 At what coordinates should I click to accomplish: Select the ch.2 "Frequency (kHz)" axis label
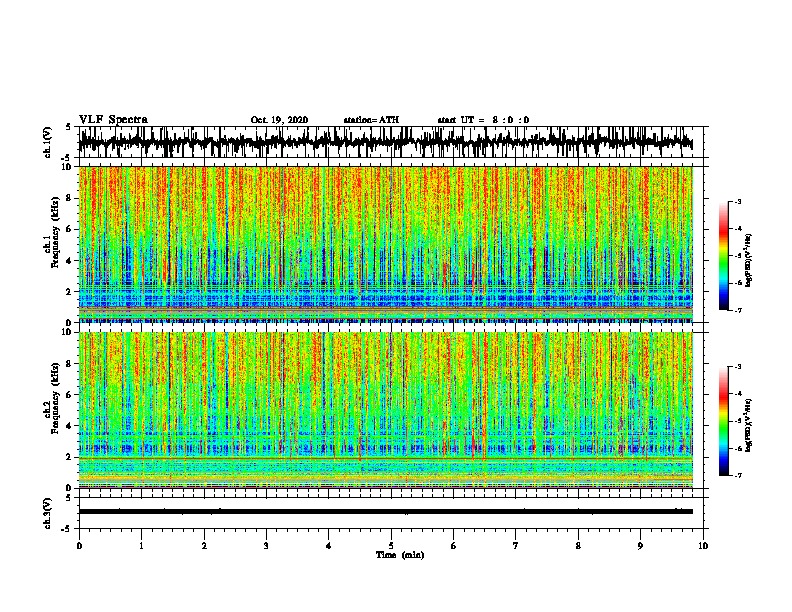point(55,398)
